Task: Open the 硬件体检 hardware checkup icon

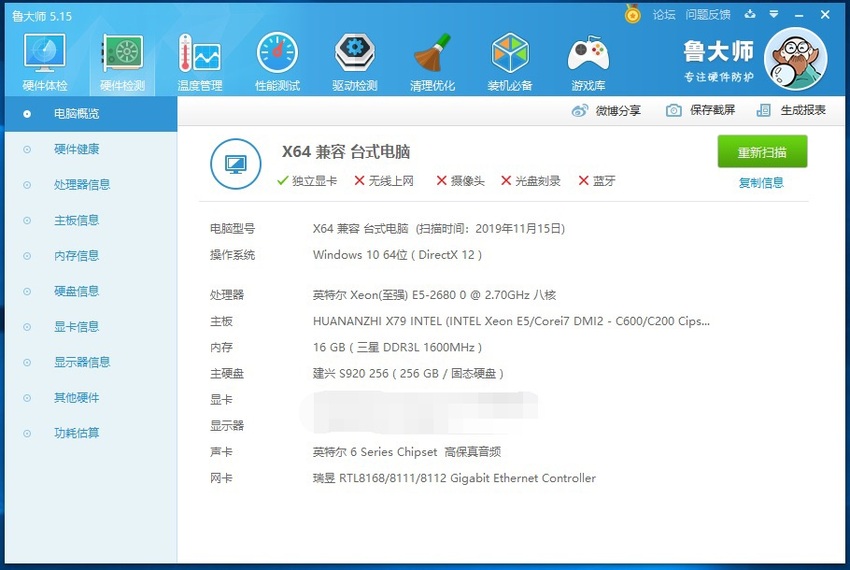Action: pos(44,62)
